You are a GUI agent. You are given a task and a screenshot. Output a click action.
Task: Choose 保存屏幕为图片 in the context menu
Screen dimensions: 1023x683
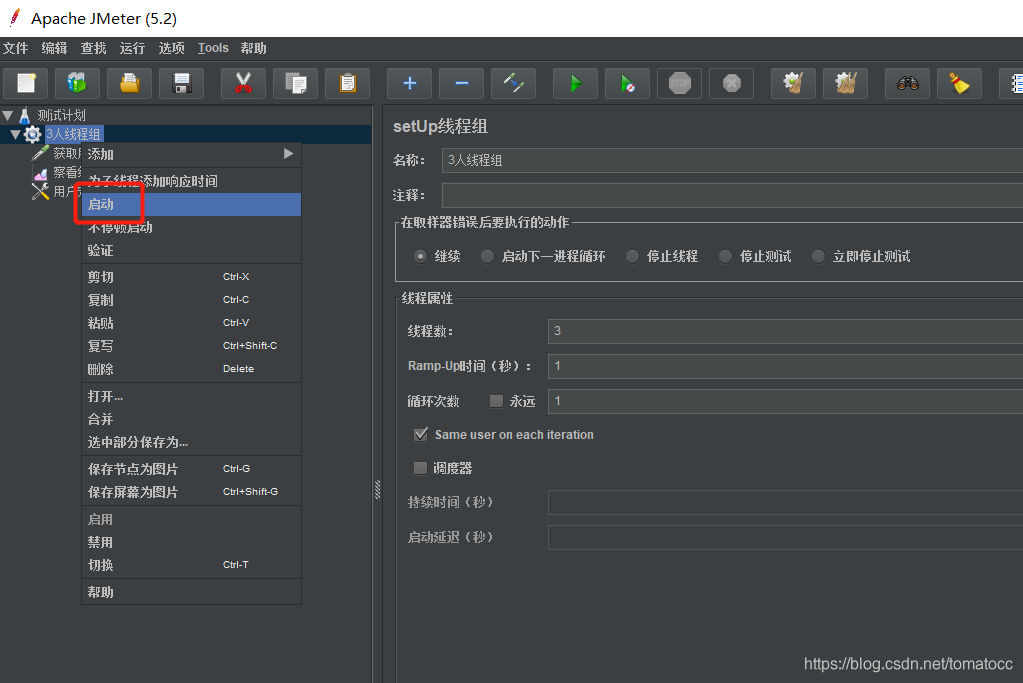click(191, 492)
